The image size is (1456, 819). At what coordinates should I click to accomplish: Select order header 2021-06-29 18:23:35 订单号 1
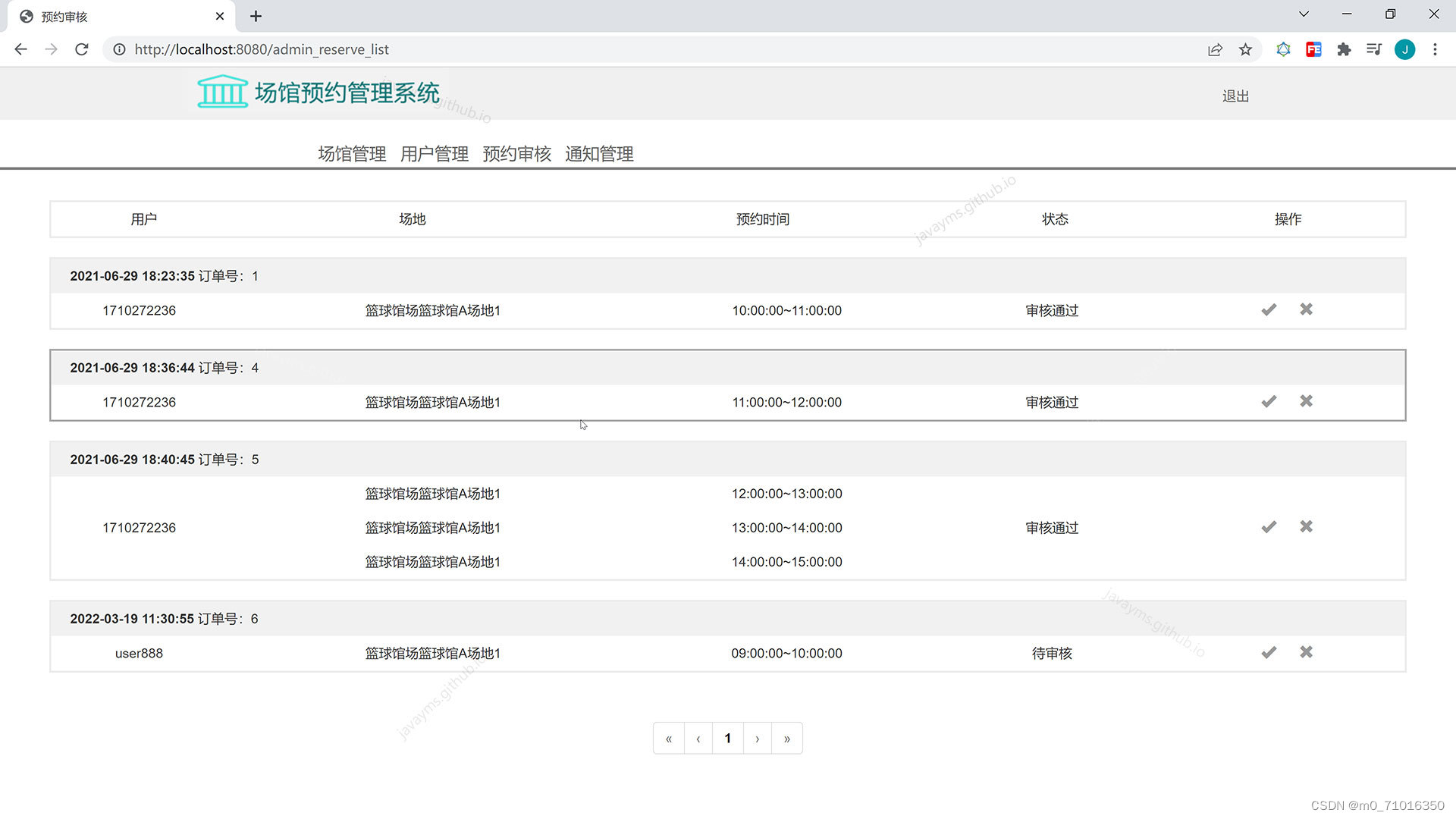click(728, 276)
